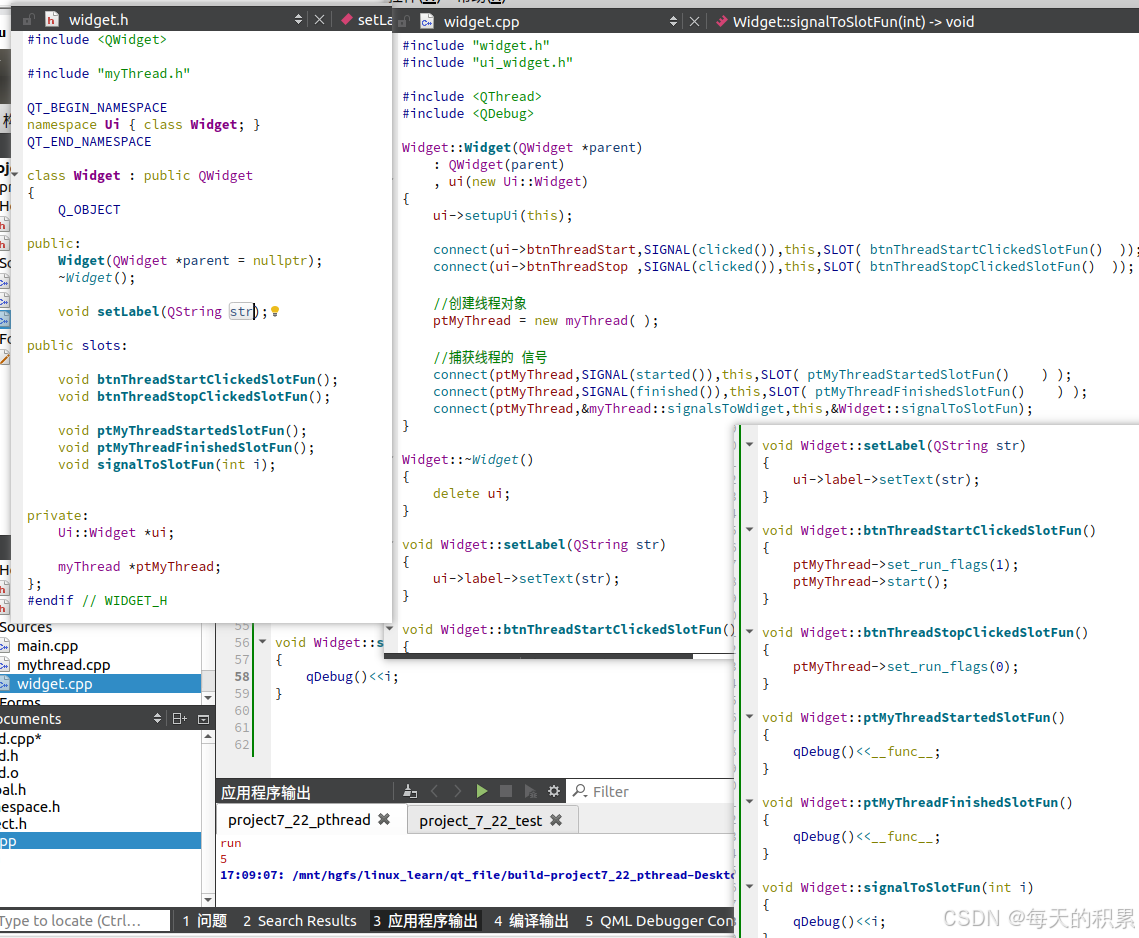Open the Search Results pane

tap(299, 921)
